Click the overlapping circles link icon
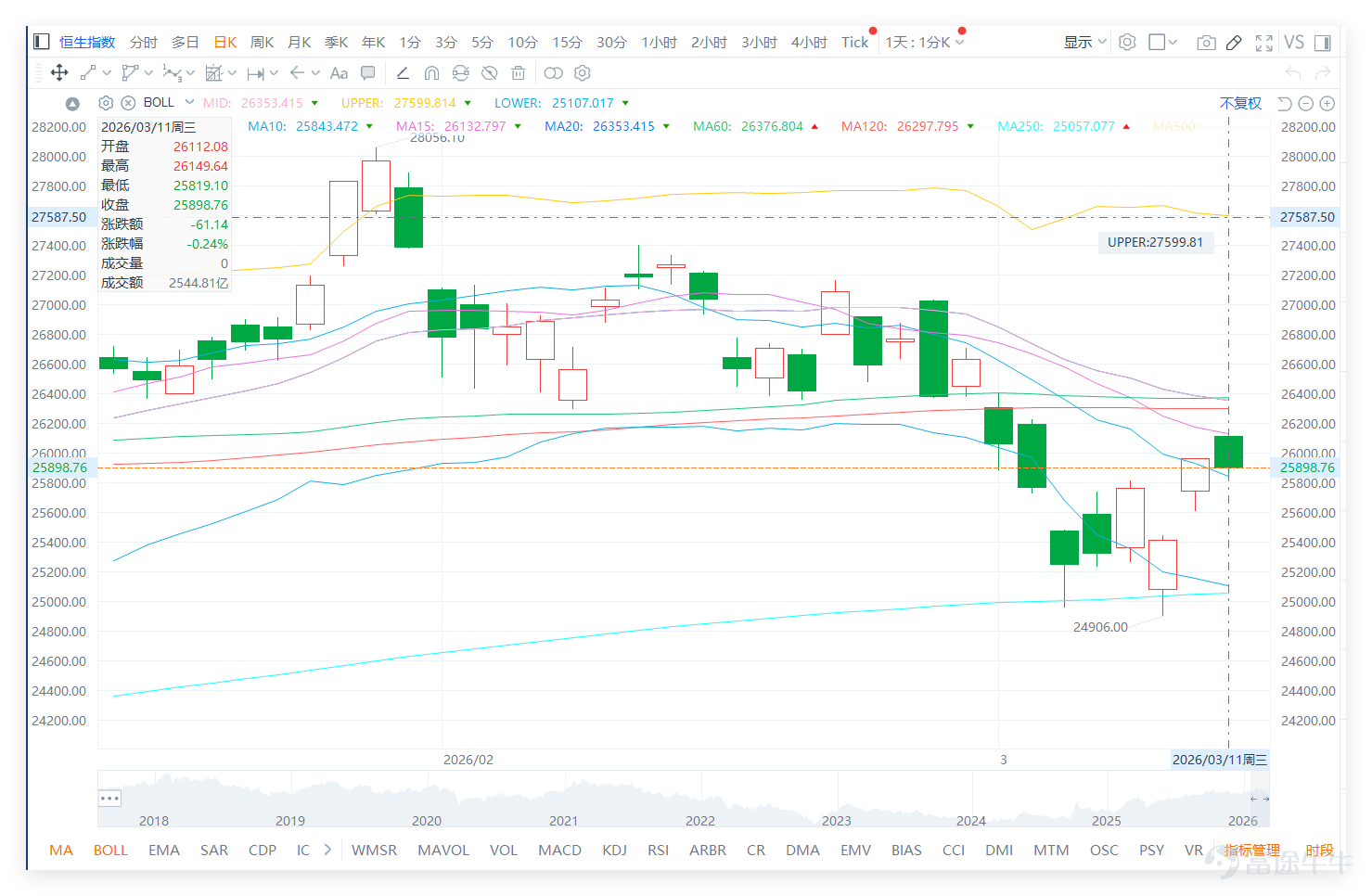1372x896 pixels. pyautogui.click(x=553, y=73)
